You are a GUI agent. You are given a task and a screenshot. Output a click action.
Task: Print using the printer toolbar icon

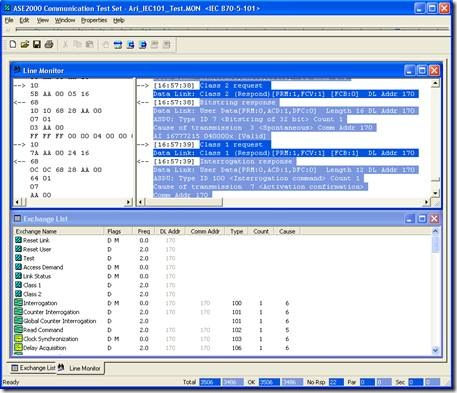click(49, 44)
